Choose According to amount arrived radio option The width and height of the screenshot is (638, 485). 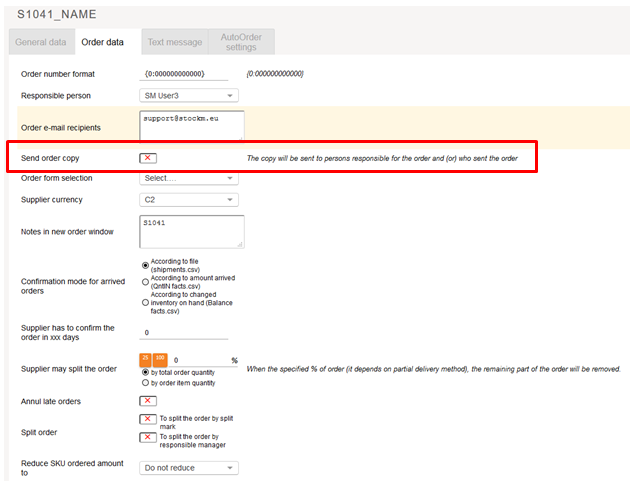145,281
